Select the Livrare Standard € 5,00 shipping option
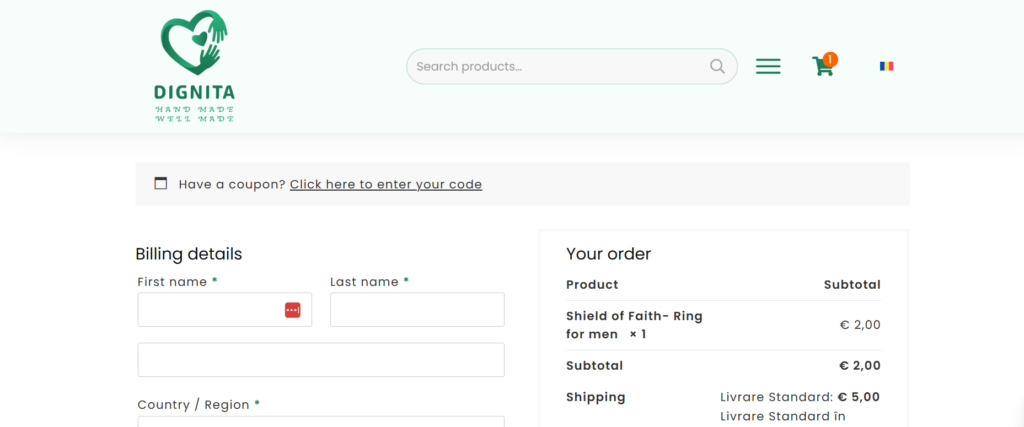Viewport: 1024px width, 427px height. (800, 397)
